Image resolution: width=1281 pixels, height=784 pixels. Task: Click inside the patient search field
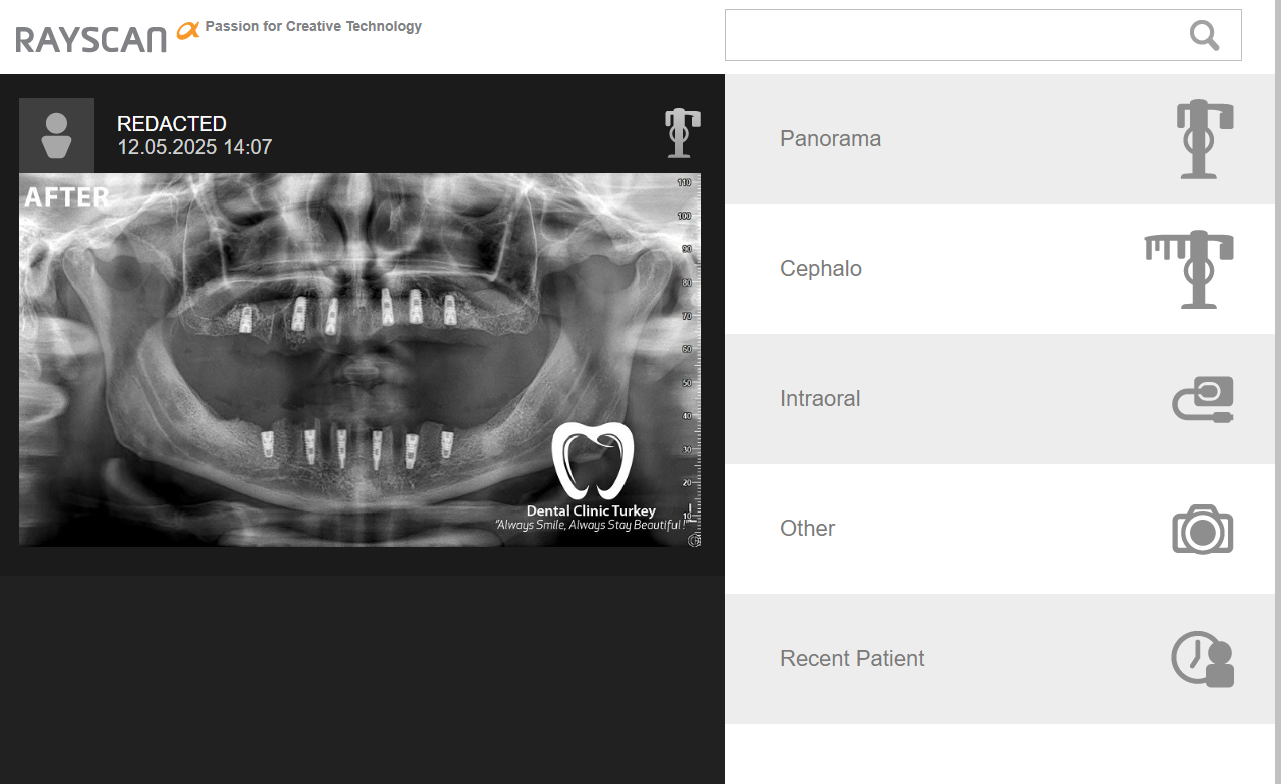click(x=950, y=35)
